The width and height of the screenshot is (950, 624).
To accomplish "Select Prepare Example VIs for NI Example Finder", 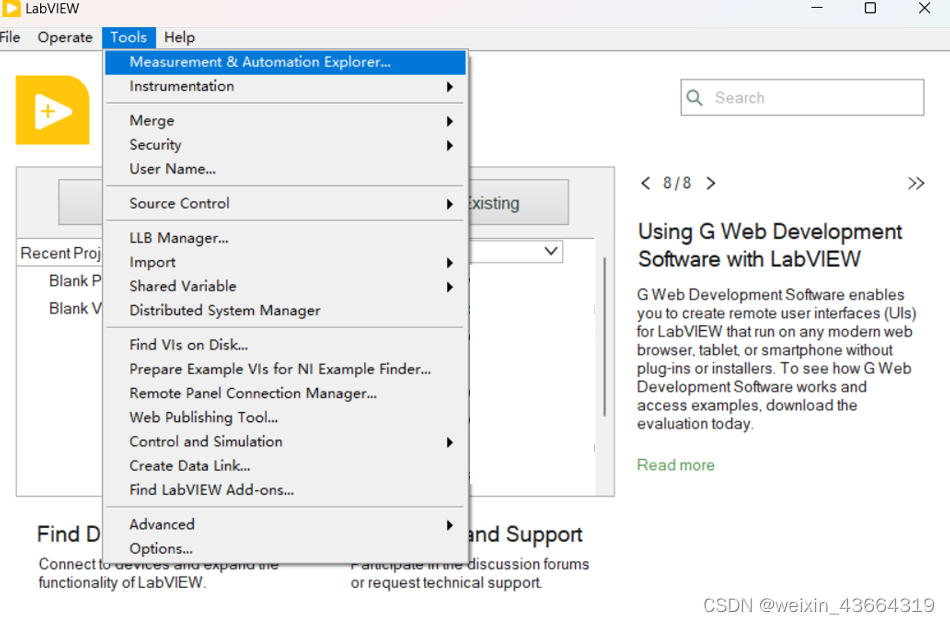I will (285, 370).
